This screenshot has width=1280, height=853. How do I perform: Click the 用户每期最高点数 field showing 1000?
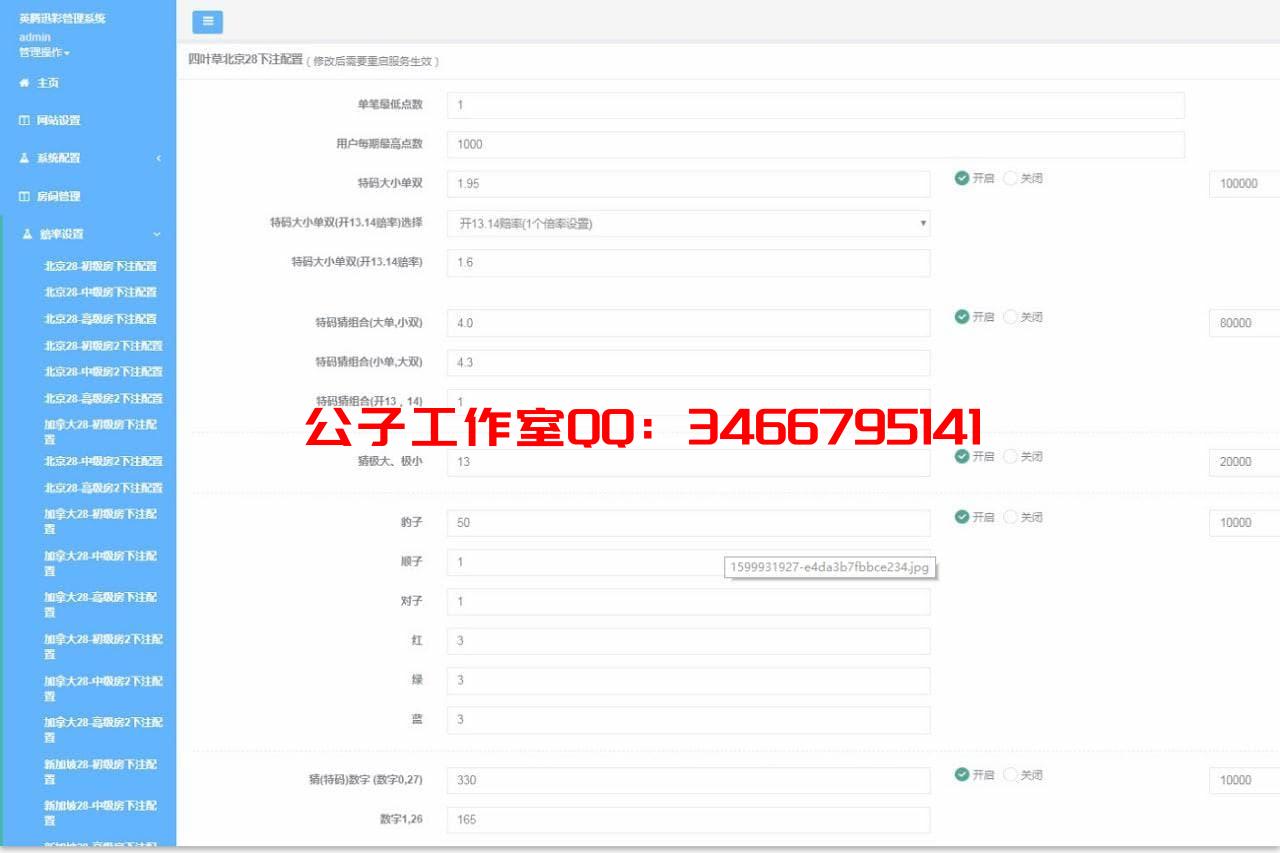[x=816, y=145]
